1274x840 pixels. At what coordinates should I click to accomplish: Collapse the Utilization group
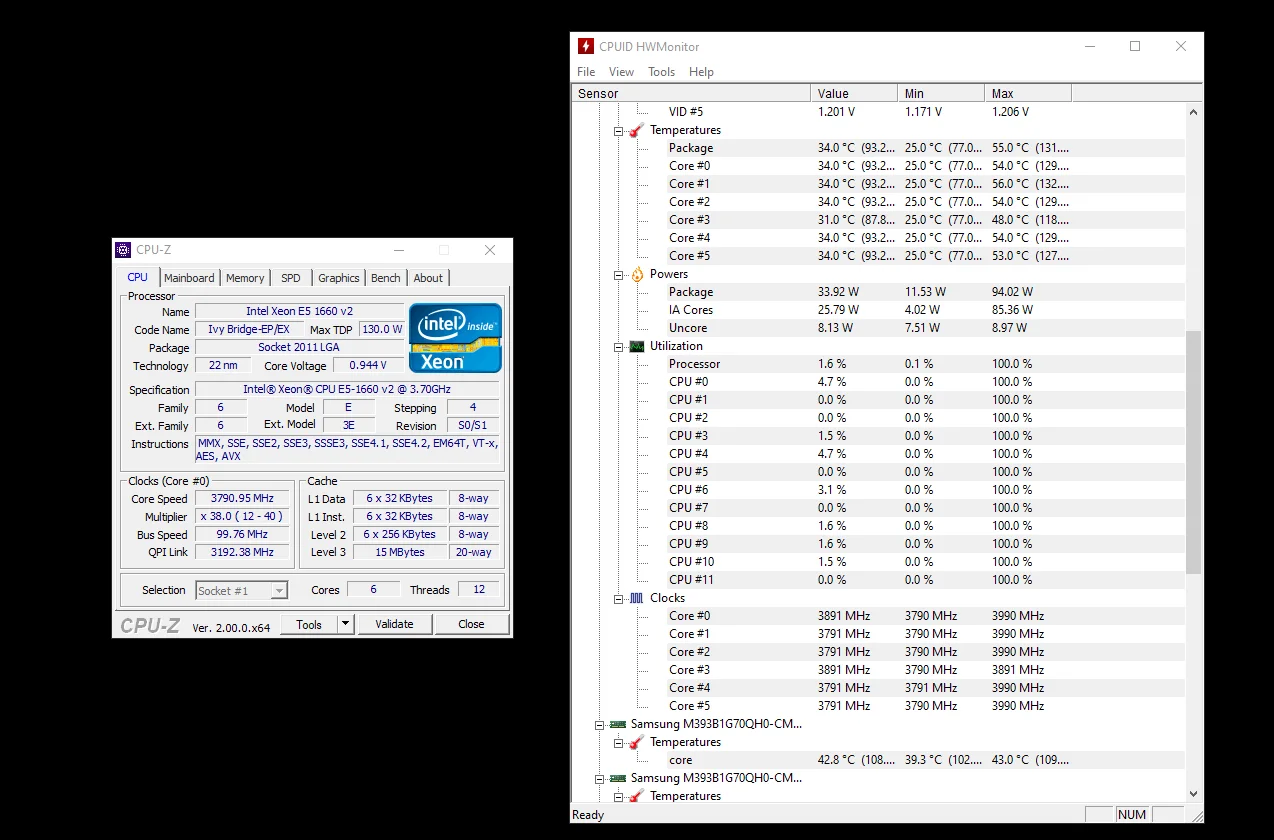[618, 347]
